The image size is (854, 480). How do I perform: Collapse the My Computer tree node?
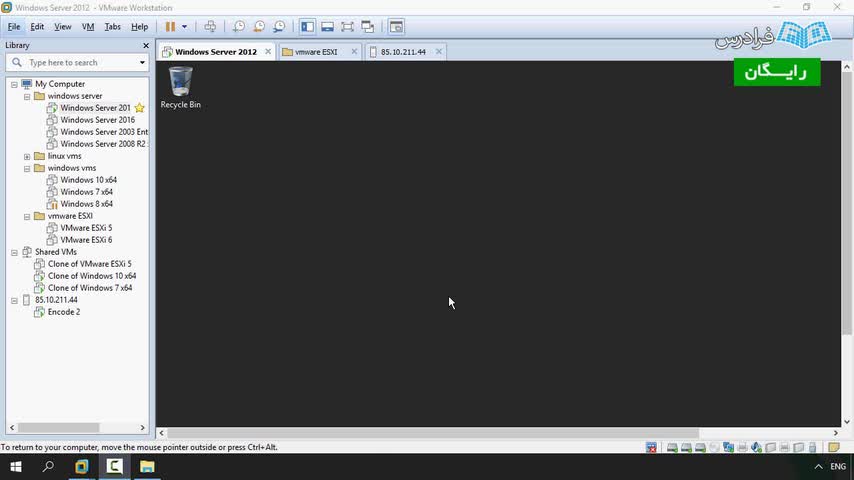pos(14,84)
